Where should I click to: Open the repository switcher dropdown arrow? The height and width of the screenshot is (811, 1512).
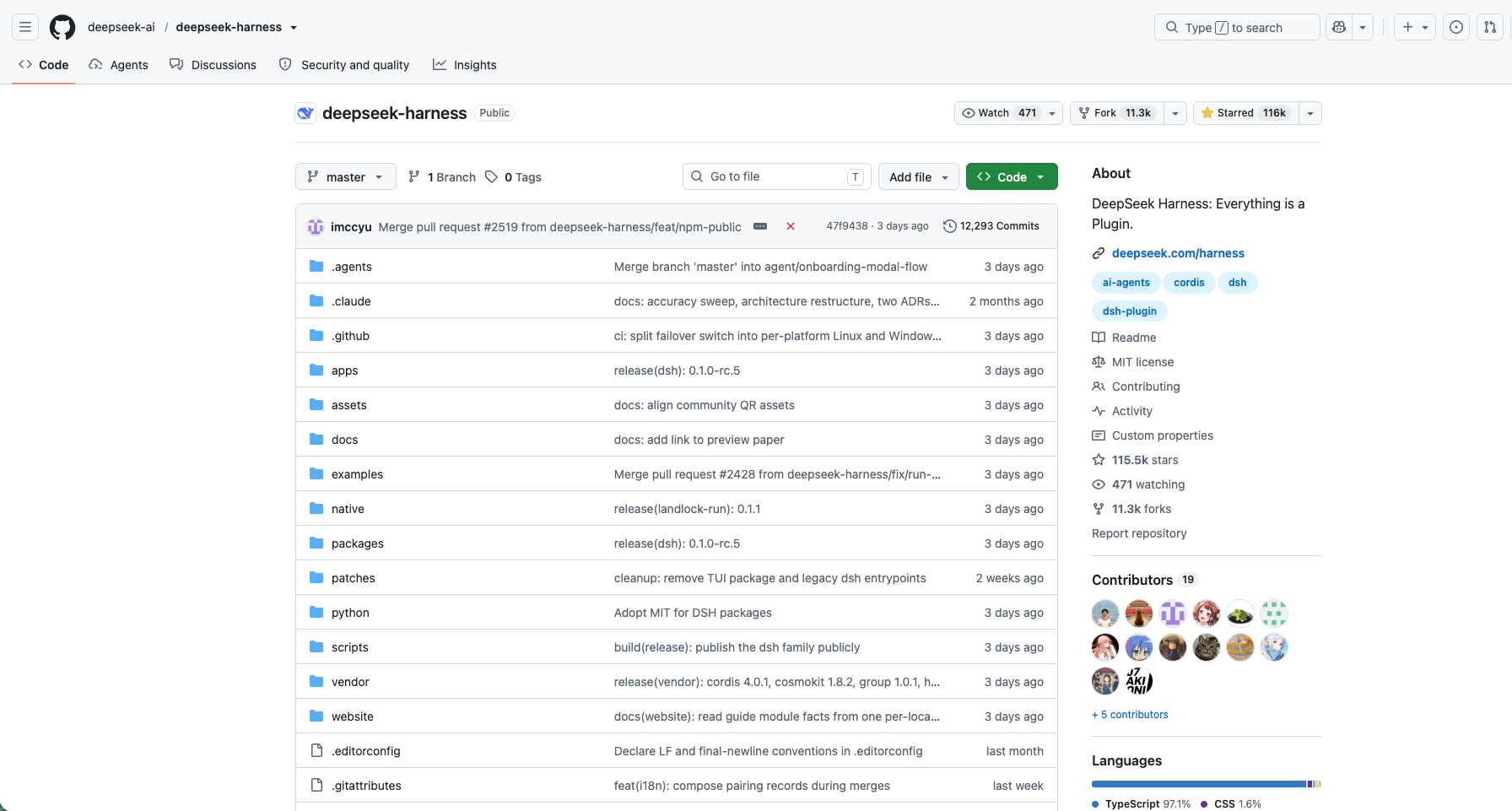(294, 28)
